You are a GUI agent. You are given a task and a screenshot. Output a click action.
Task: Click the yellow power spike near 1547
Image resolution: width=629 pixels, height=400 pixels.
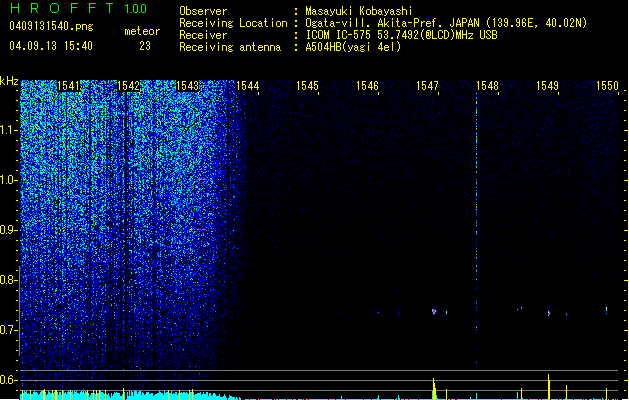434,388
